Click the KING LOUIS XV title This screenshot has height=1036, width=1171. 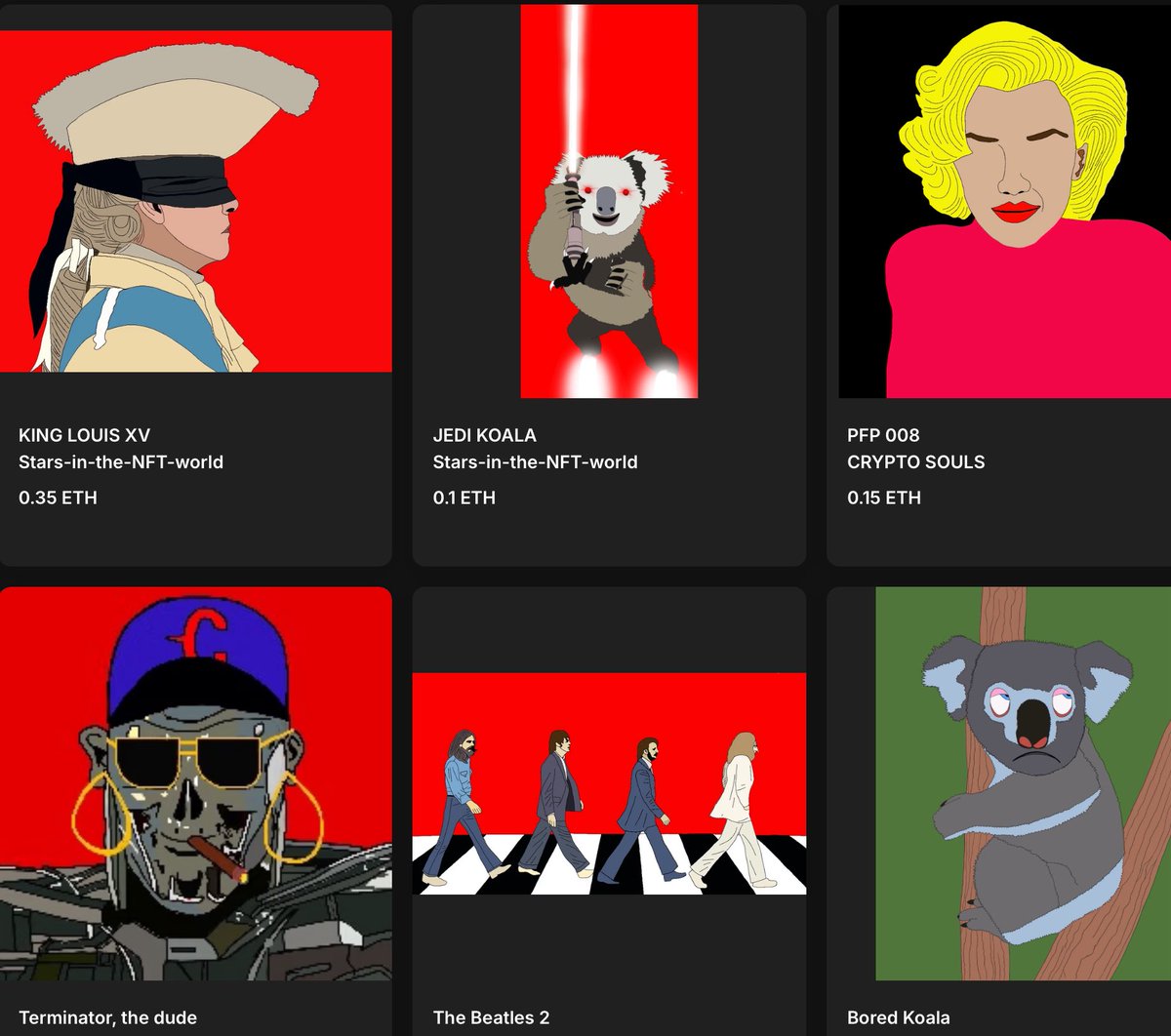[85, 435]
